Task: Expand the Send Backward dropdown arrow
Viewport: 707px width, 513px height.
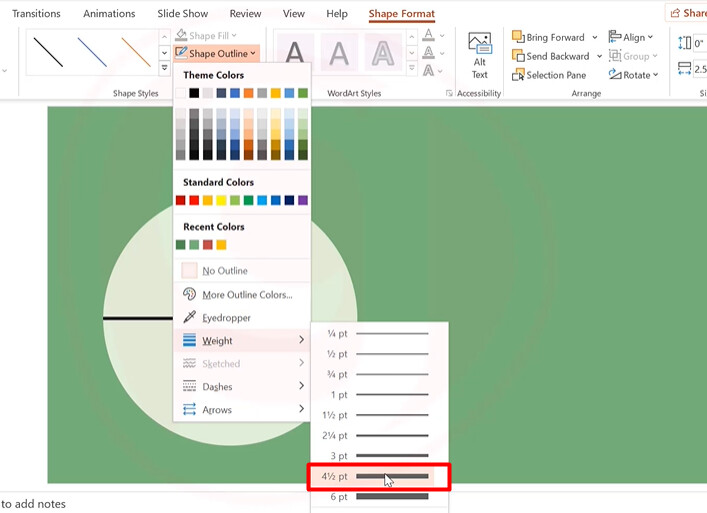Action: click(x=599, y=56)
